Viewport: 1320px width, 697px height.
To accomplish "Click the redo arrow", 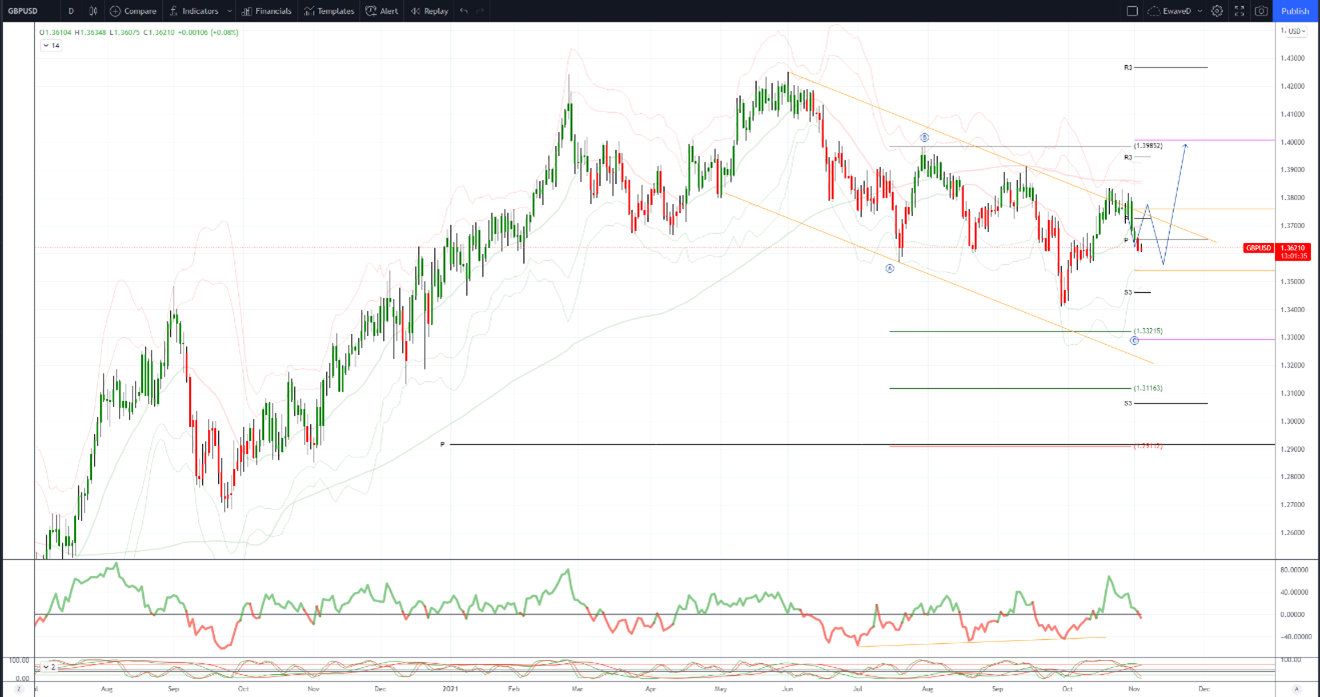I will 480,11.
